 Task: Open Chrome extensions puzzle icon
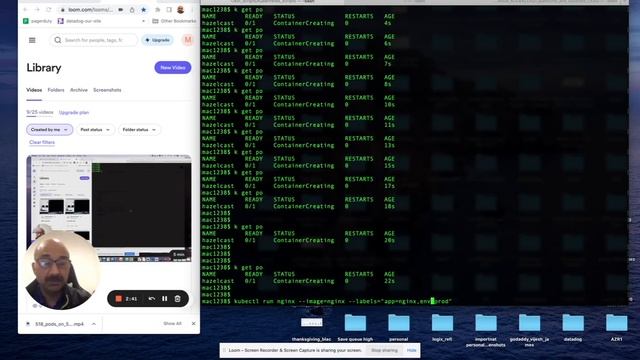[158, 9]
